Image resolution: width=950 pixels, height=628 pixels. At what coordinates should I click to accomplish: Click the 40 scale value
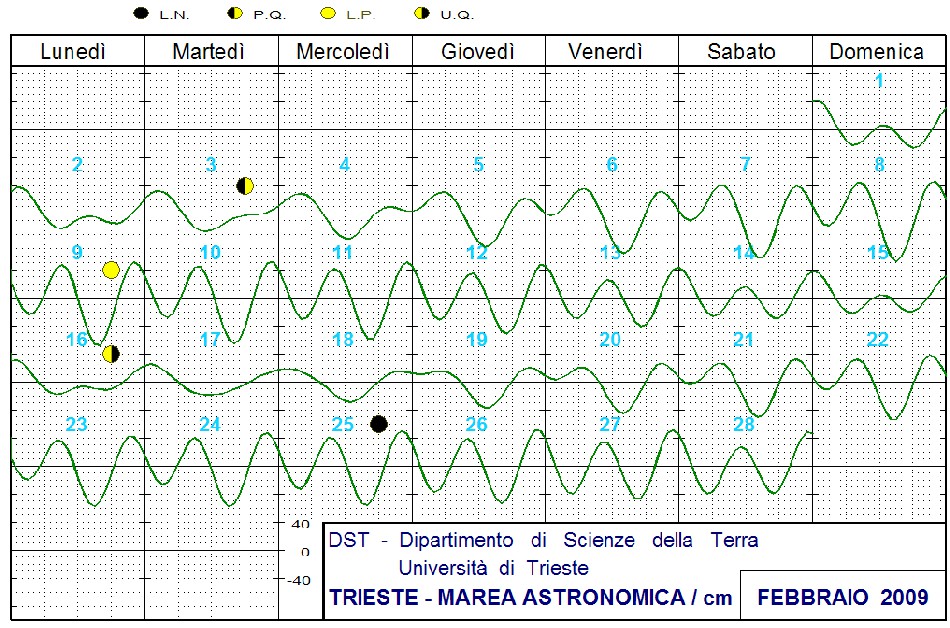[x=301, y=524]
